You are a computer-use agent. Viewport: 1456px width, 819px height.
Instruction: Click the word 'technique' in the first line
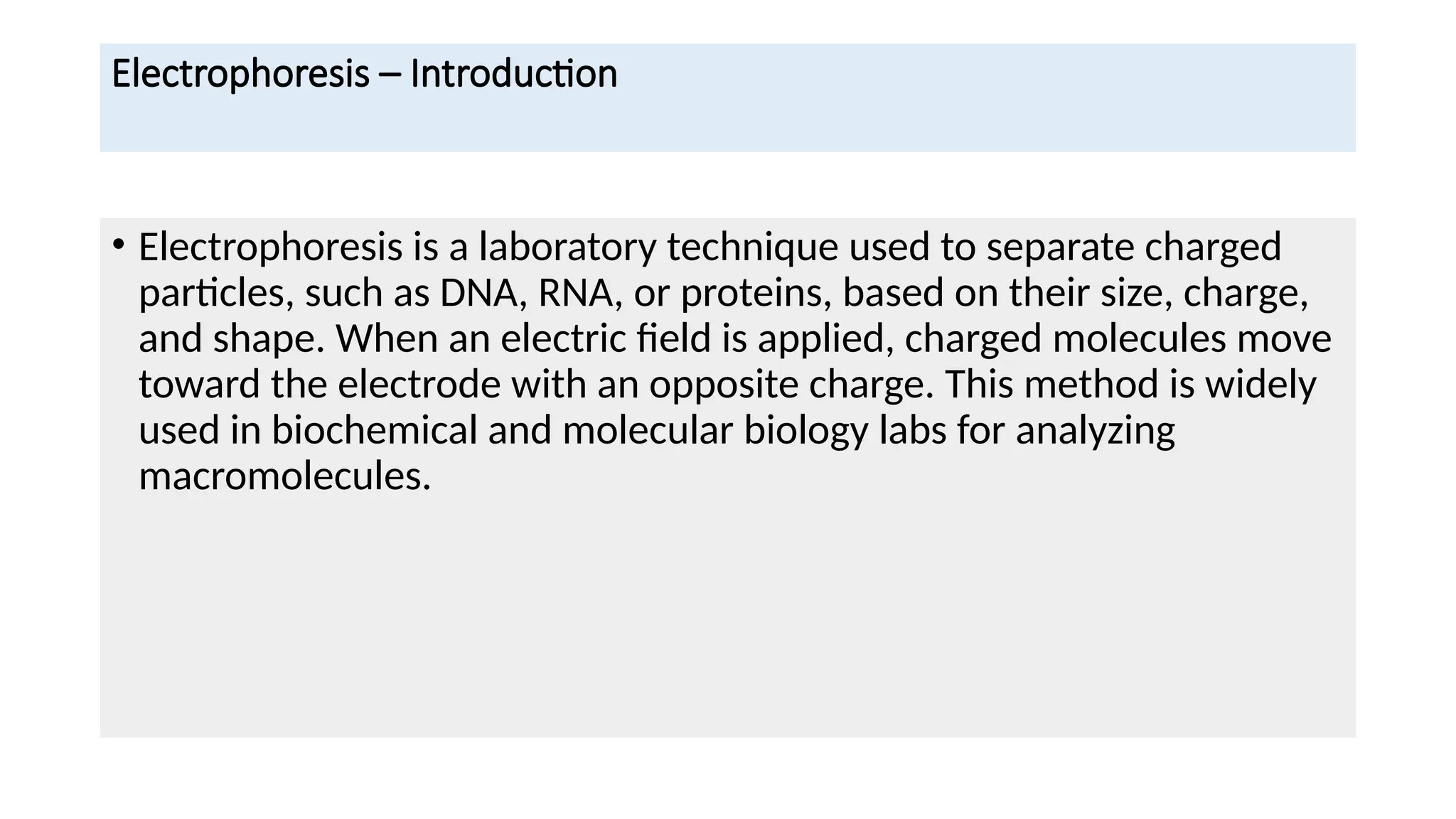(x=753, y=247)
